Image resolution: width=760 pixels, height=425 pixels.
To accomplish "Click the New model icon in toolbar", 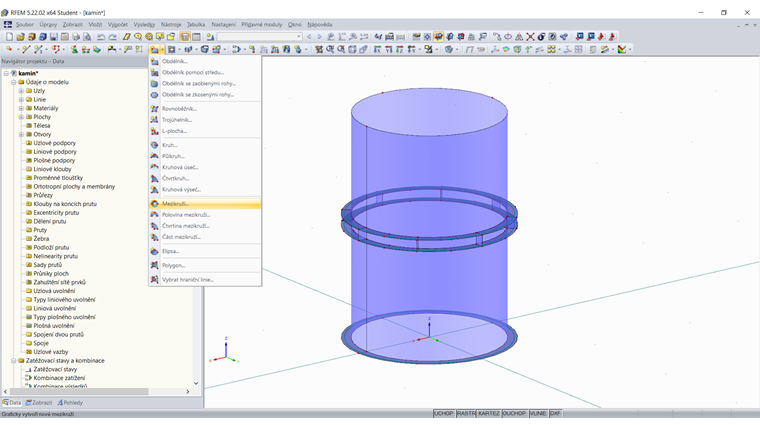I will click(9, 37).
